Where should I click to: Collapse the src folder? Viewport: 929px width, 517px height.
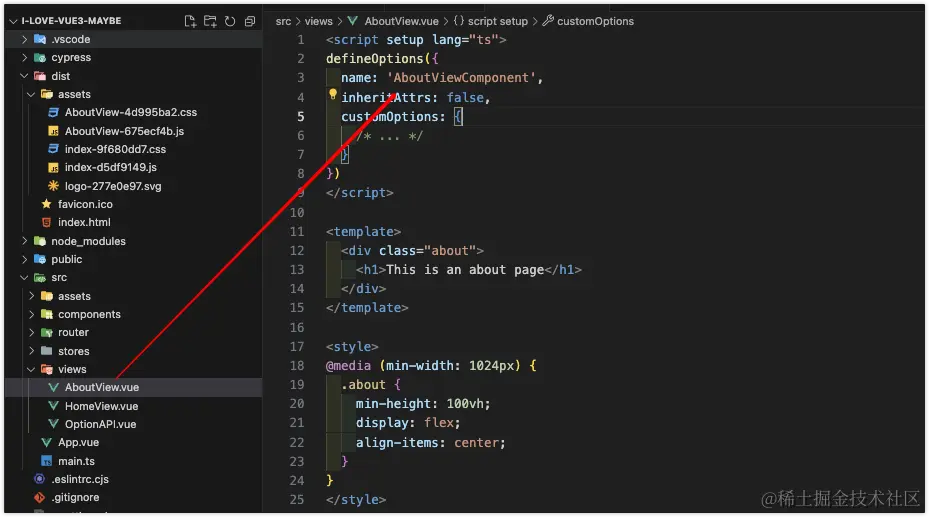[24, 278]
